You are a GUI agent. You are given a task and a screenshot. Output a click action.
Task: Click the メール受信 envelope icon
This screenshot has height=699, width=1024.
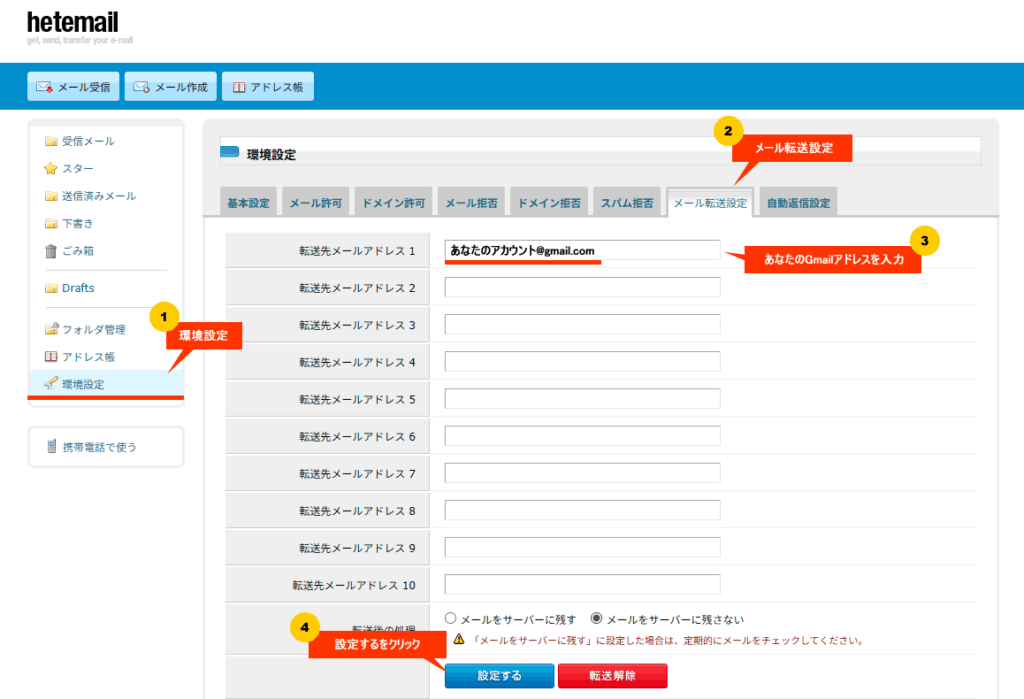pos(44,87)
